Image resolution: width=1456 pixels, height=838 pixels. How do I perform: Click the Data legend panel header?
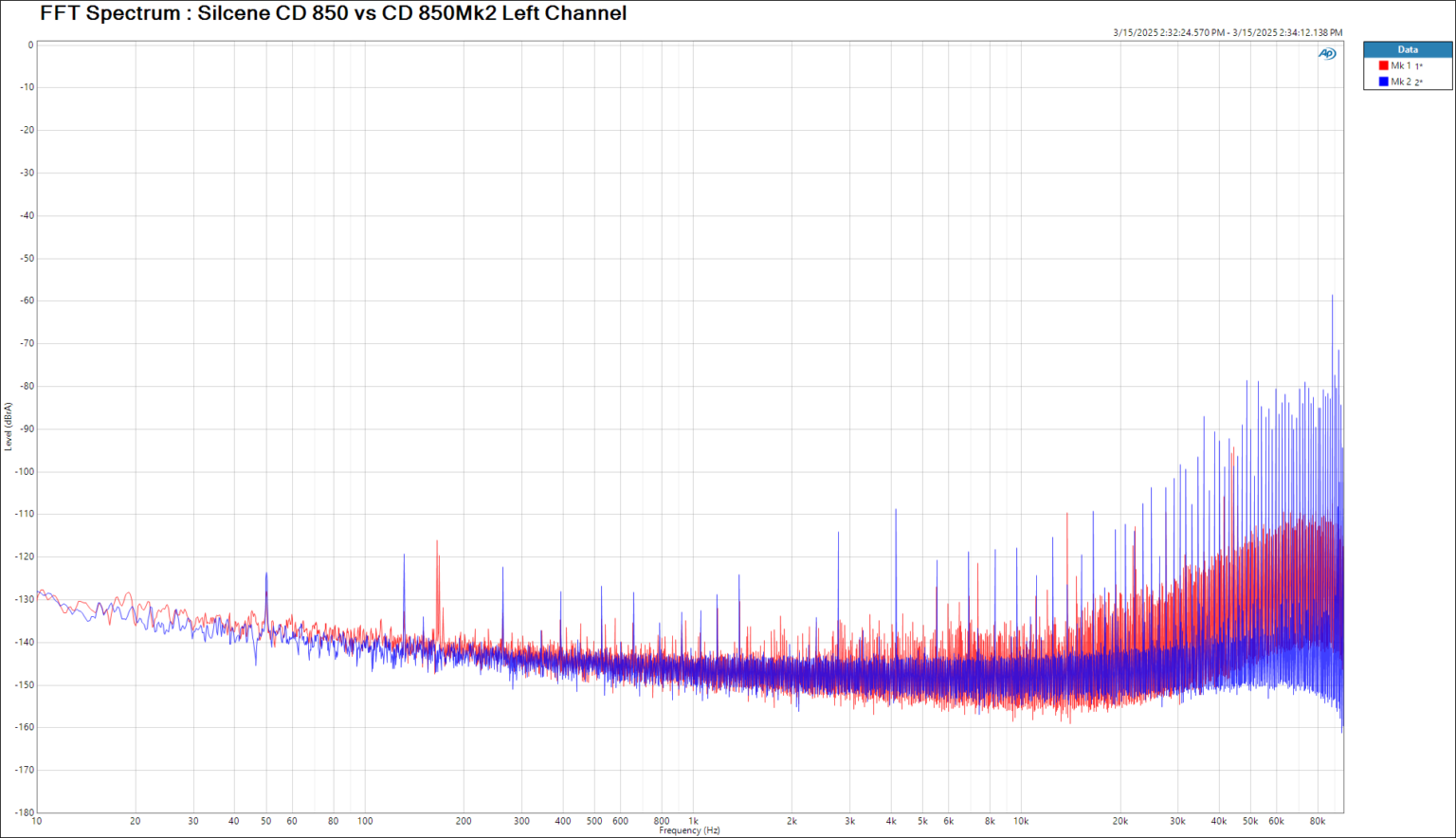[1408, 49]
